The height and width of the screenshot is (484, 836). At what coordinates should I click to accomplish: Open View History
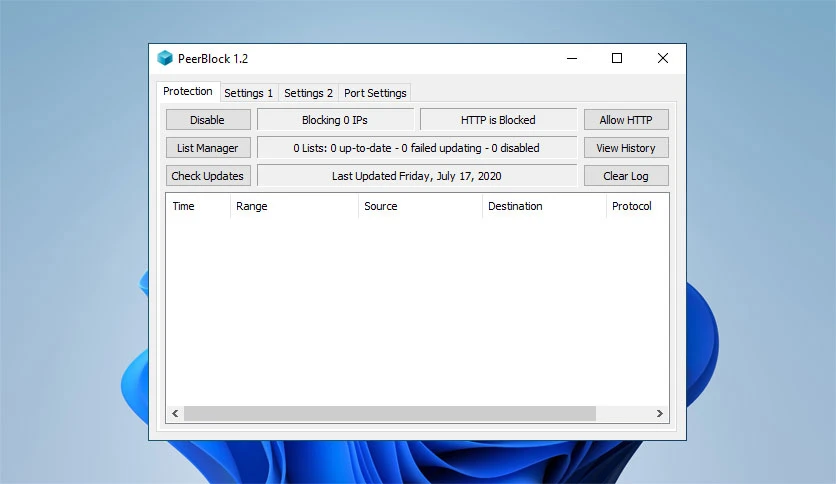[x=626, y=148]
